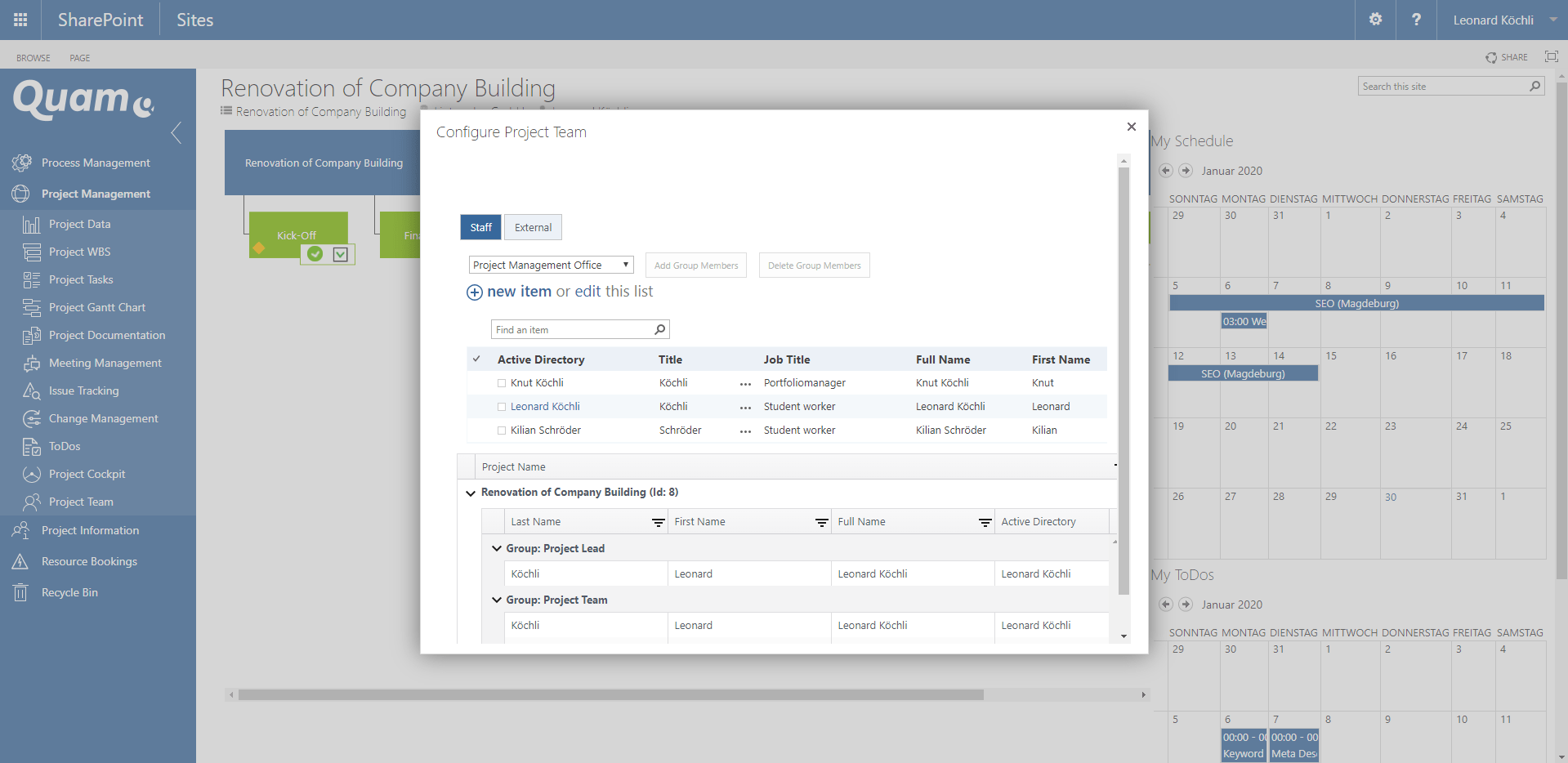Open the SharePoint app launcher grid
The height and width of the screenshot is (763, 1568).
(20, 20)
